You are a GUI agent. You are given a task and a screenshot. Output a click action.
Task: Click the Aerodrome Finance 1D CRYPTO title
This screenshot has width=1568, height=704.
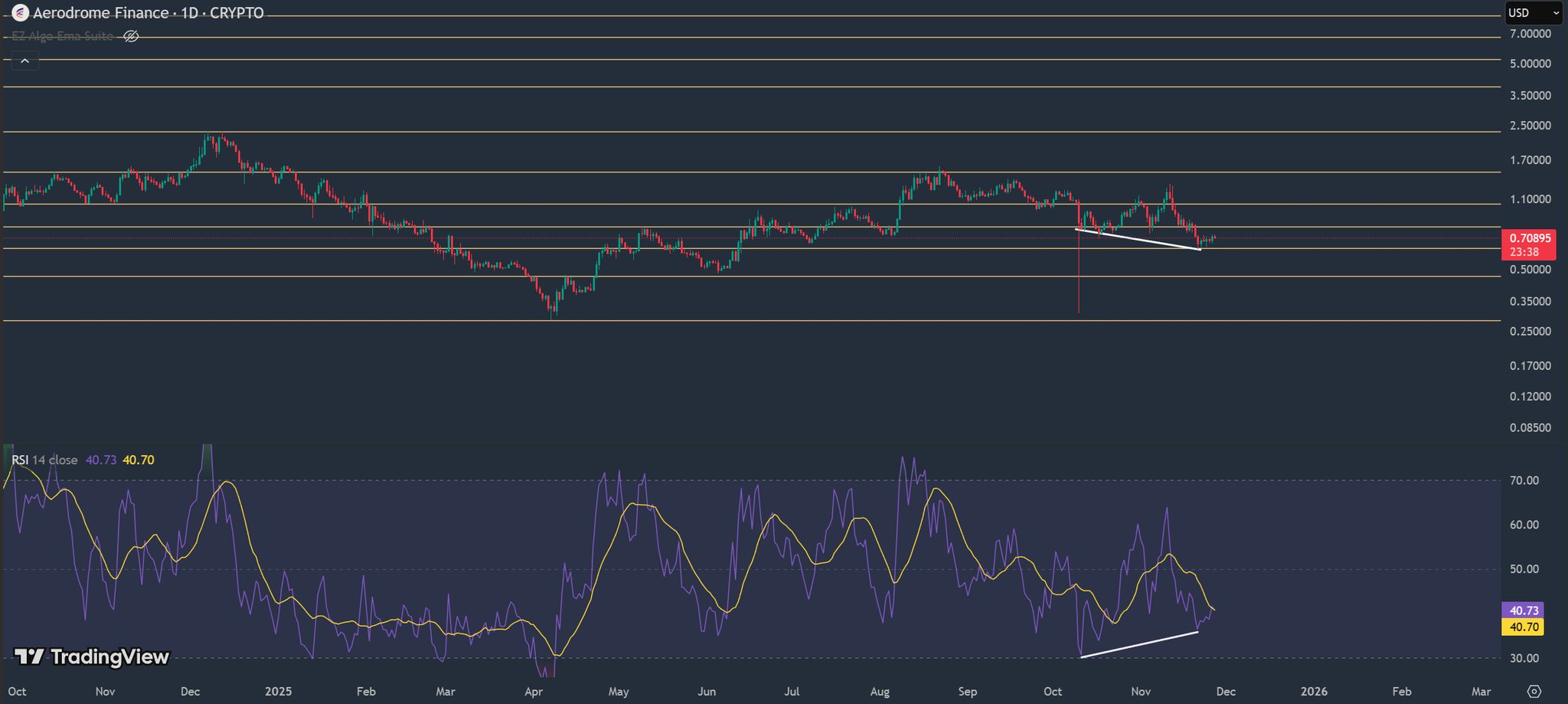[148, 13]
